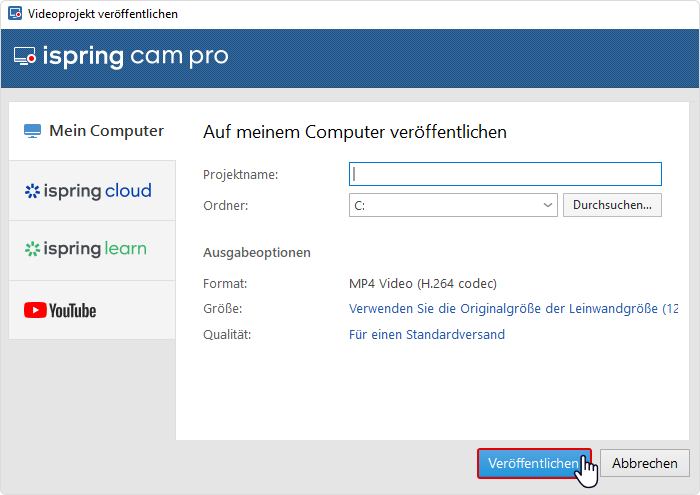The height and width of the screenshot is (495, 700).
Task: Click the Abbrechen button
Action: pos(645,463)
